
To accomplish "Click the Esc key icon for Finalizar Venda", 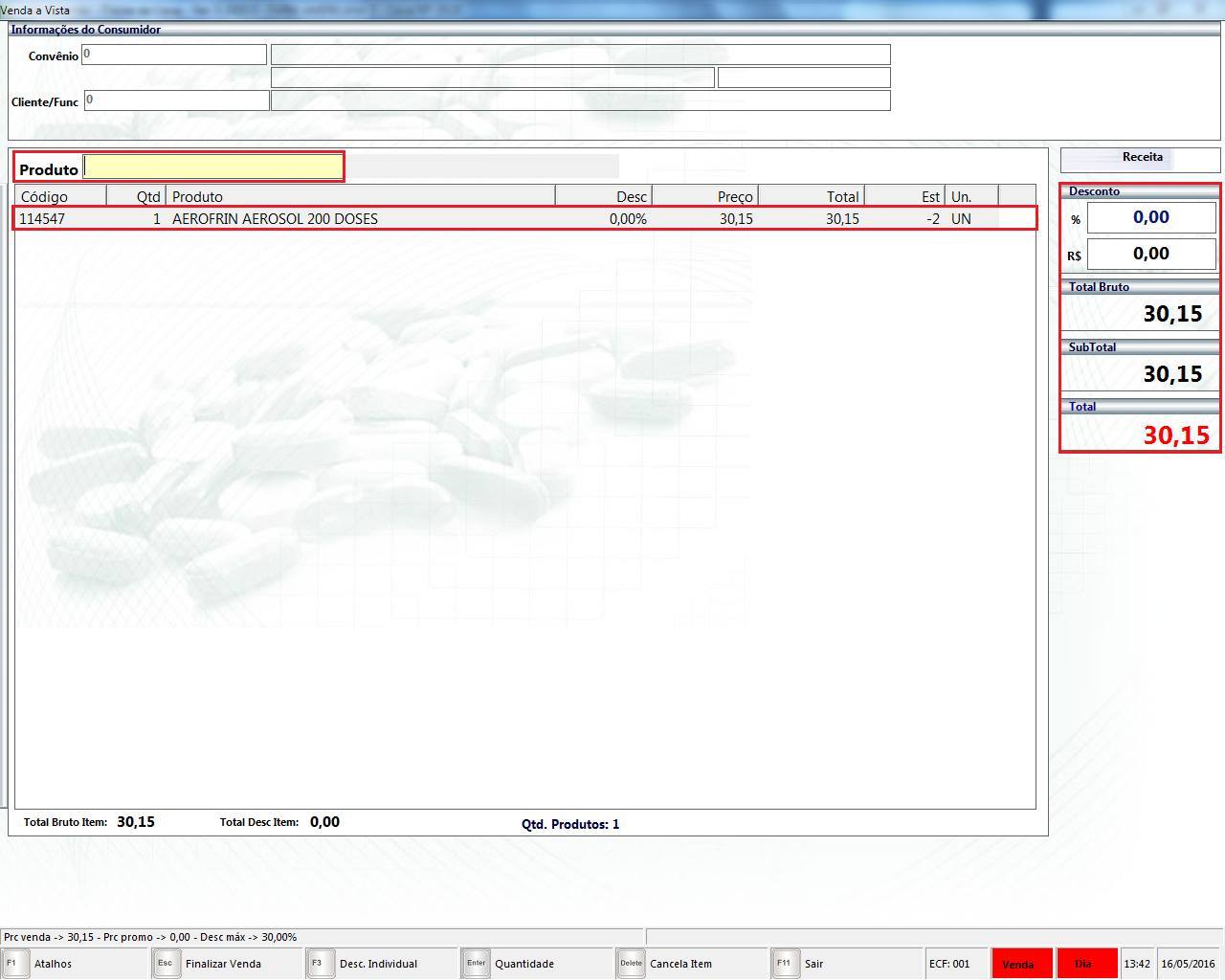I will (167, 964).
